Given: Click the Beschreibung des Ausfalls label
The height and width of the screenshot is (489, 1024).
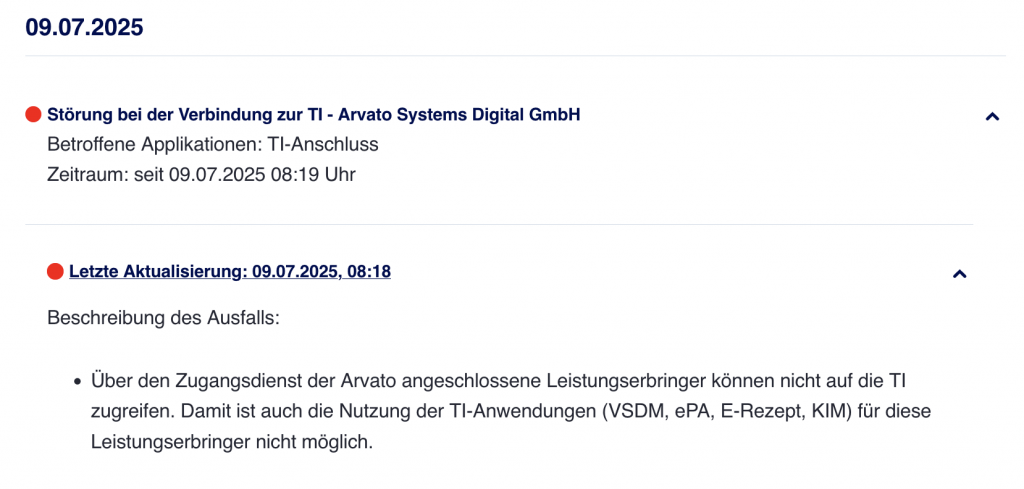Looking at the screenshot, I should (162, 319).
